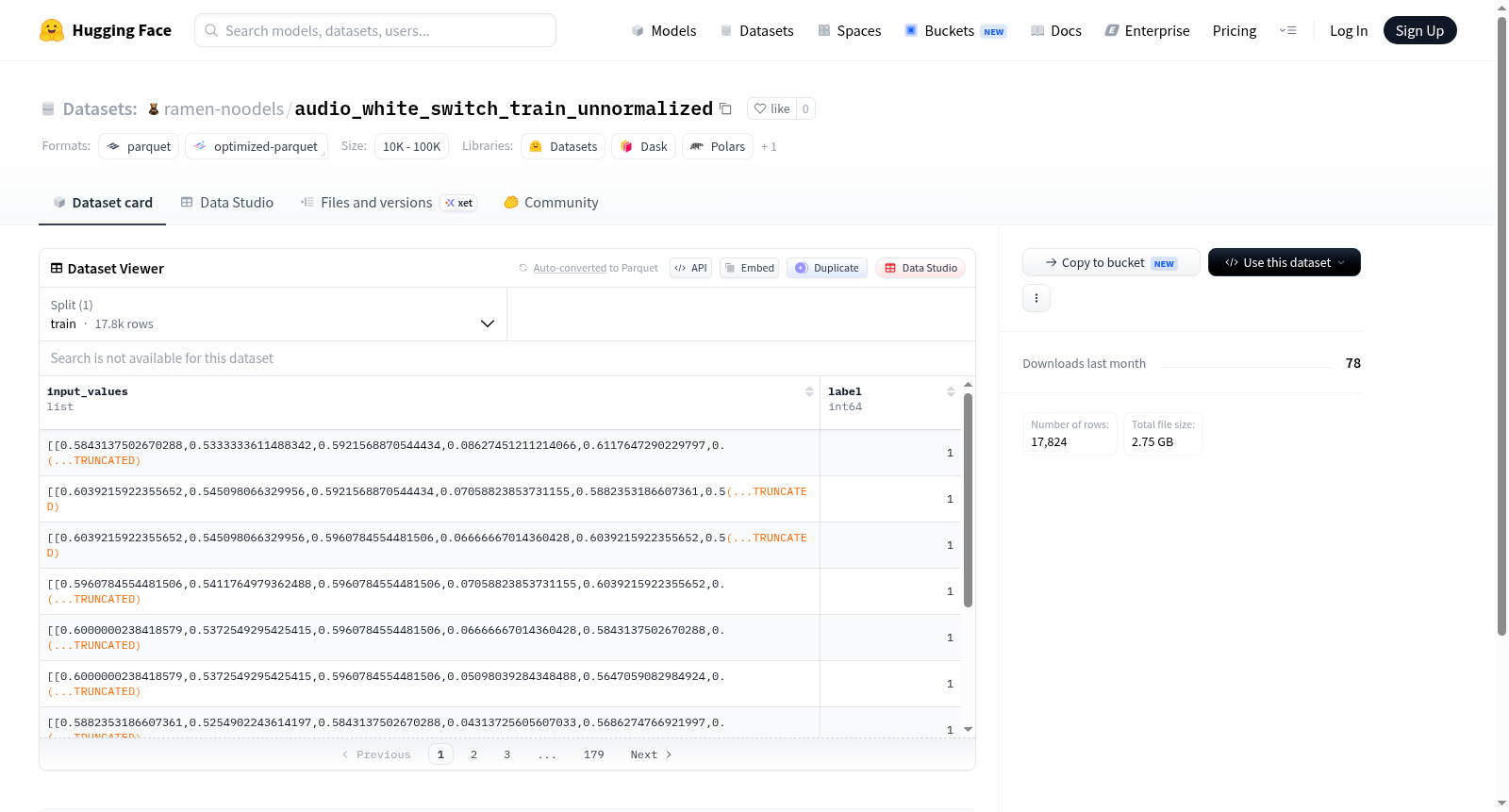Click the Hugging Face logo icon

pyautogui.click(x=52, y=30)
